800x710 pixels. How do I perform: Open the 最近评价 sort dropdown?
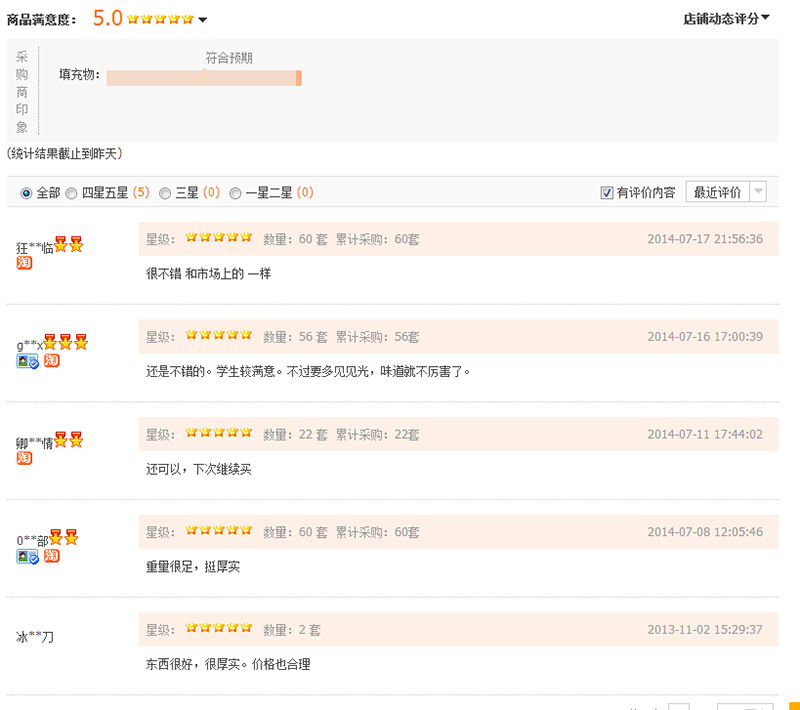point(726,192)
